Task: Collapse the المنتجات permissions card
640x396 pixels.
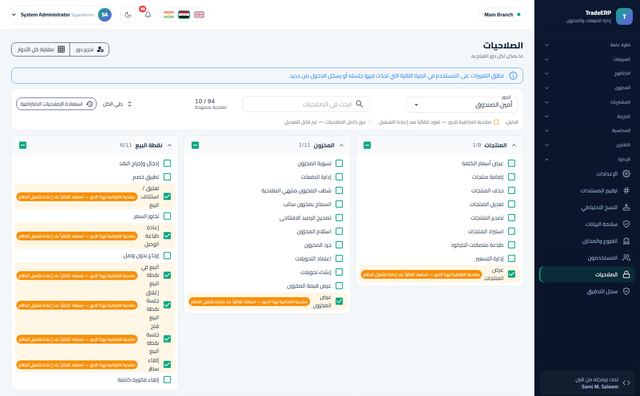Action: [514, 145]
